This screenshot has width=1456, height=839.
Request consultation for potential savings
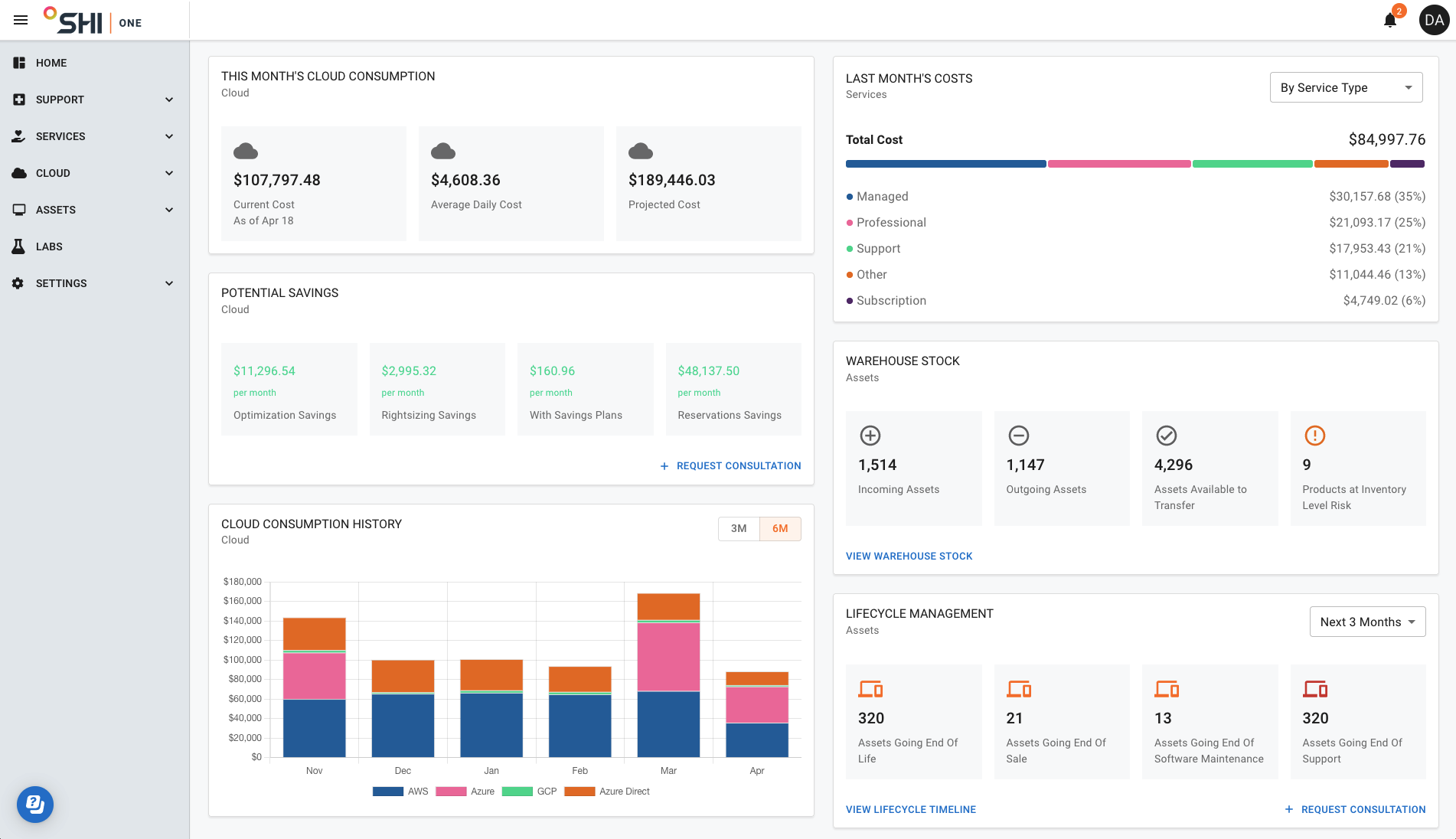click(x=730, y=466)
